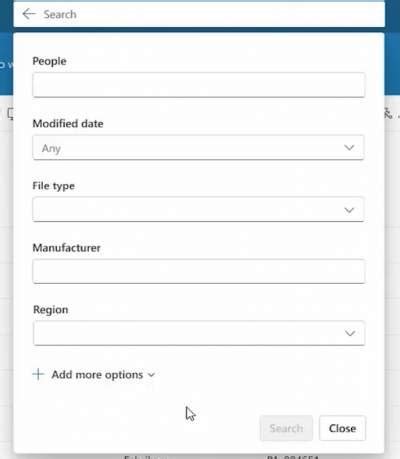Close the advanced search panel
This screenshot has height=459, width=400.
coord(342,428)
